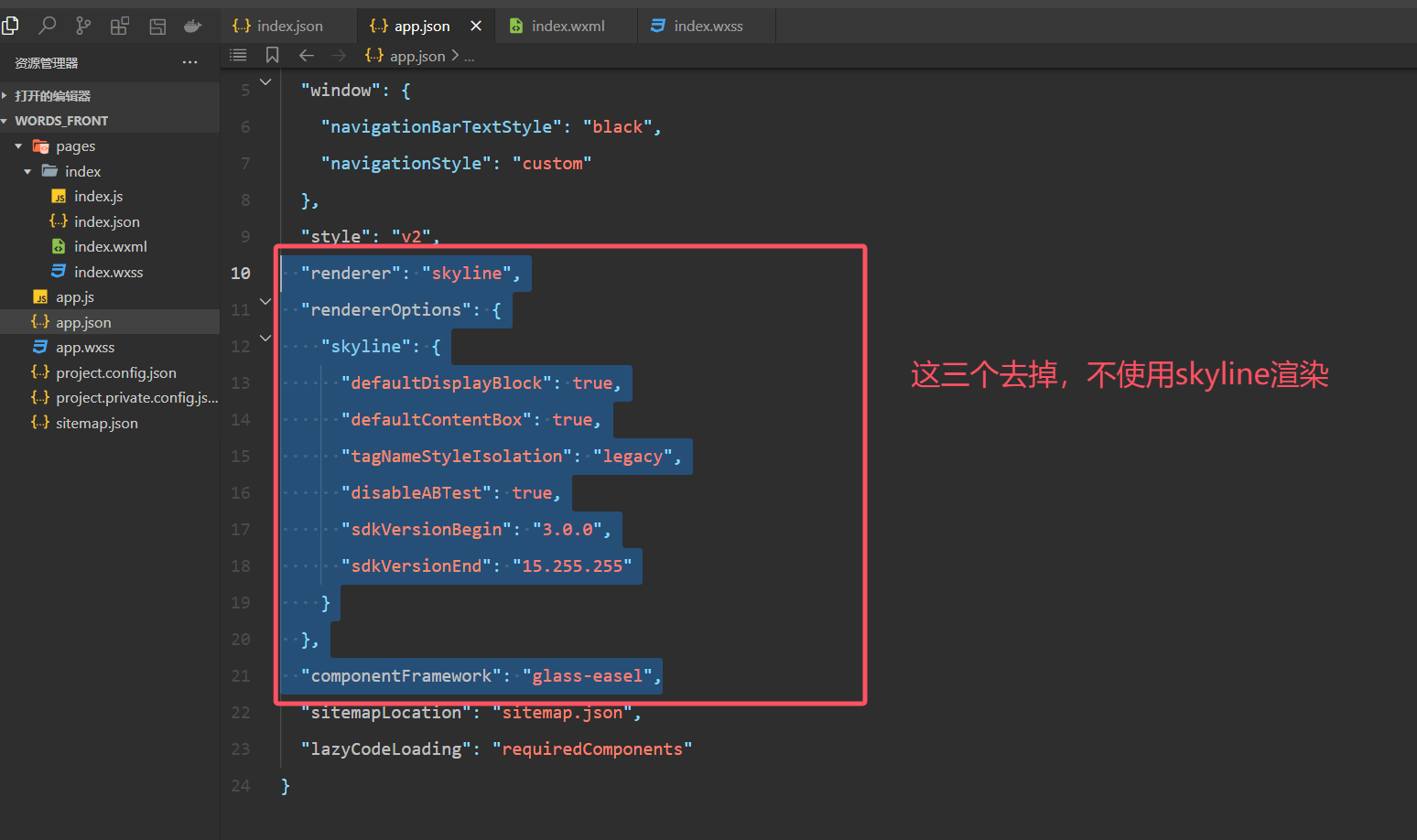Close the app.json tab
This screenshot has height=840, width=1417.
coord(476,26)
